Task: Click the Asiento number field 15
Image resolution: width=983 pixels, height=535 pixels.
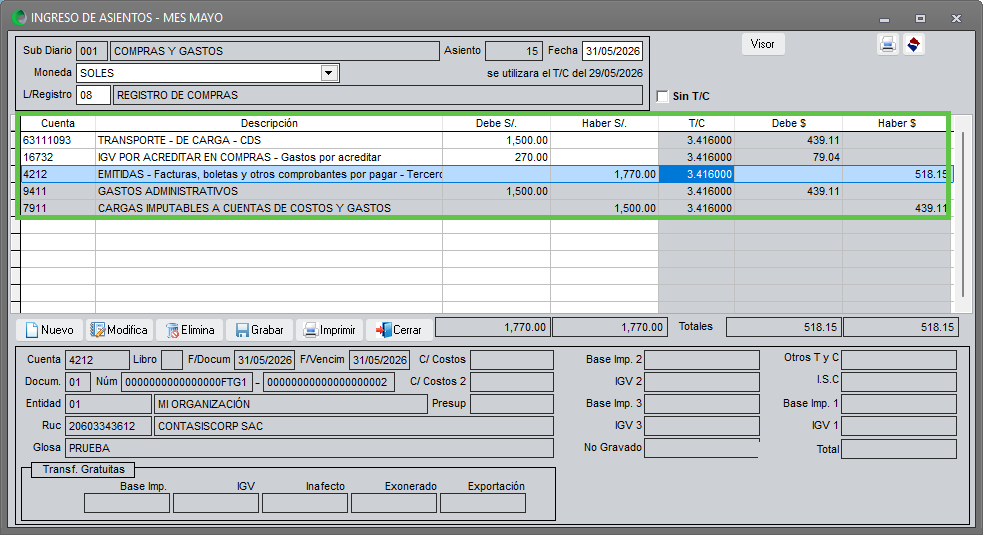Action: point(514,51)
